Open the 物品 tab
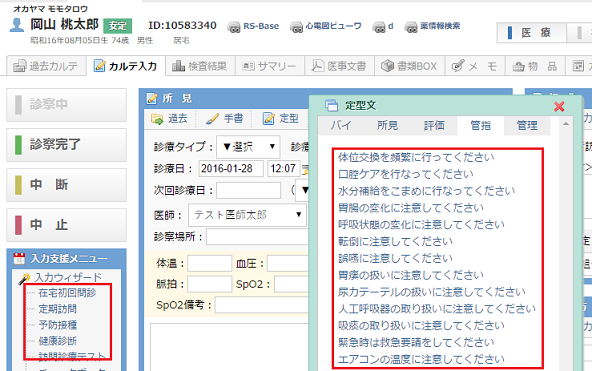The image size is (592, 371). click(535, 66)
